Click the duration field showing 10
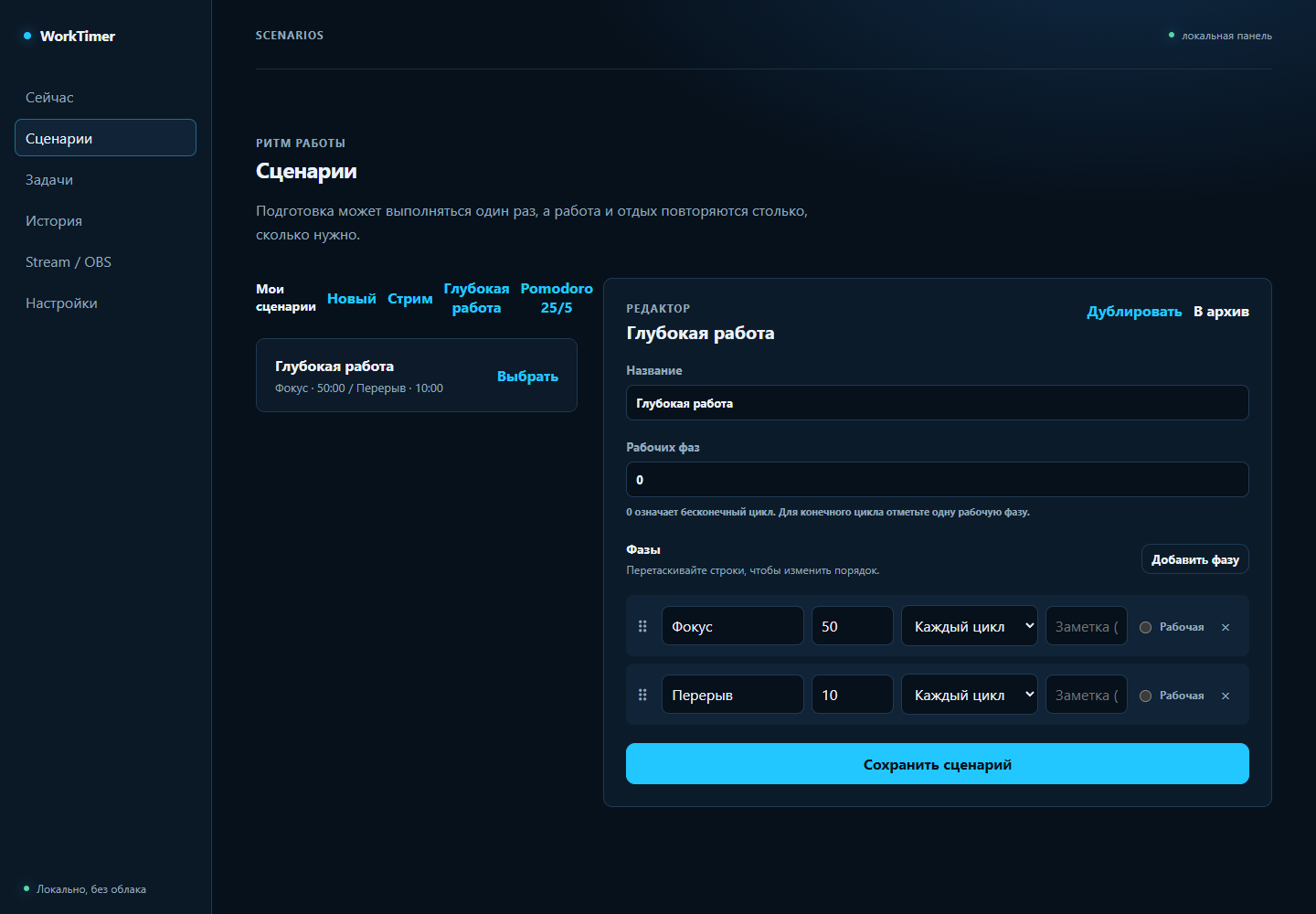This screenshot has width=1316, height=914. 853,695
